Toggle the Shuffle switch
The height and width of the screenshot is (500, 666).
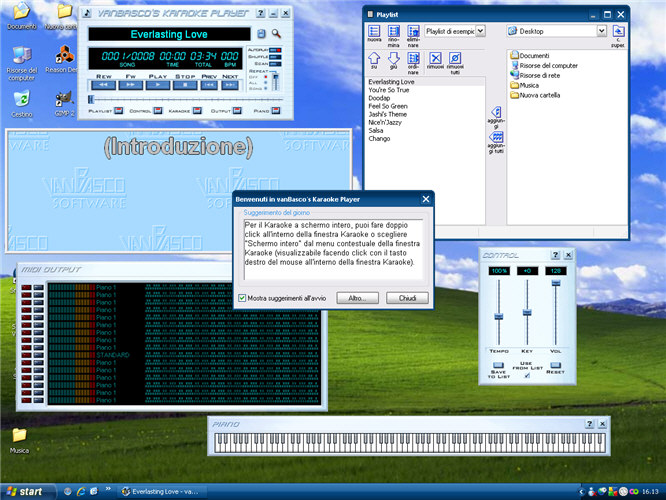275,57
